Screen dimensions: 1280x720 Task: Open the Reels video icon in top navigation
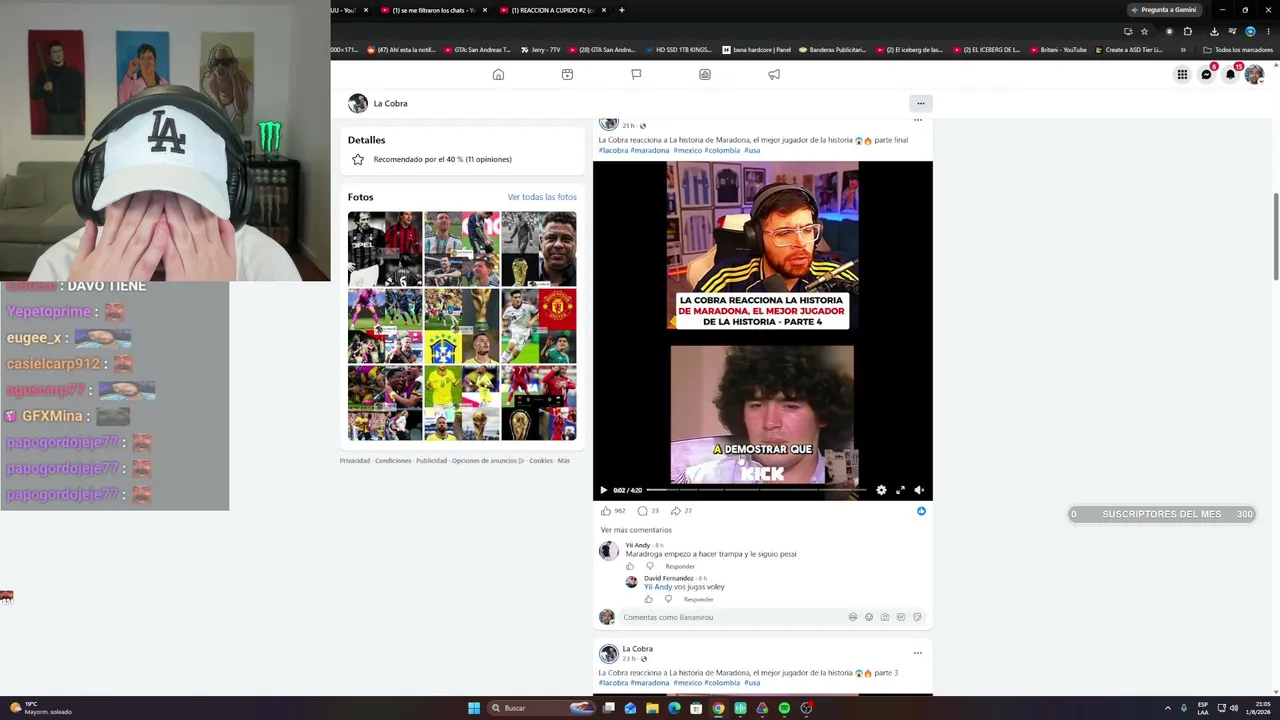(x=567, y=74)
